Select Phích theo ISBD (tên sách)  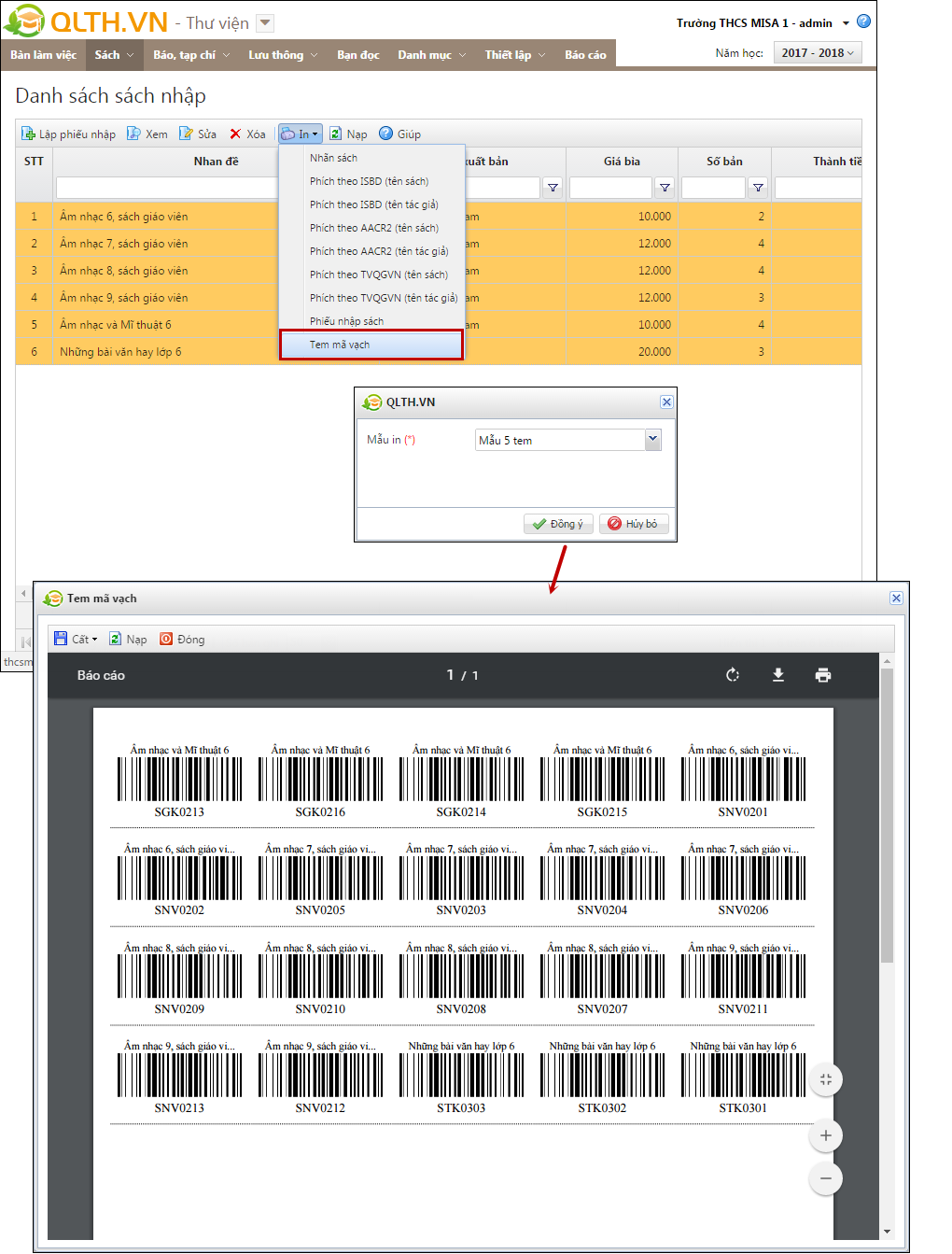(x=371, y=181)
